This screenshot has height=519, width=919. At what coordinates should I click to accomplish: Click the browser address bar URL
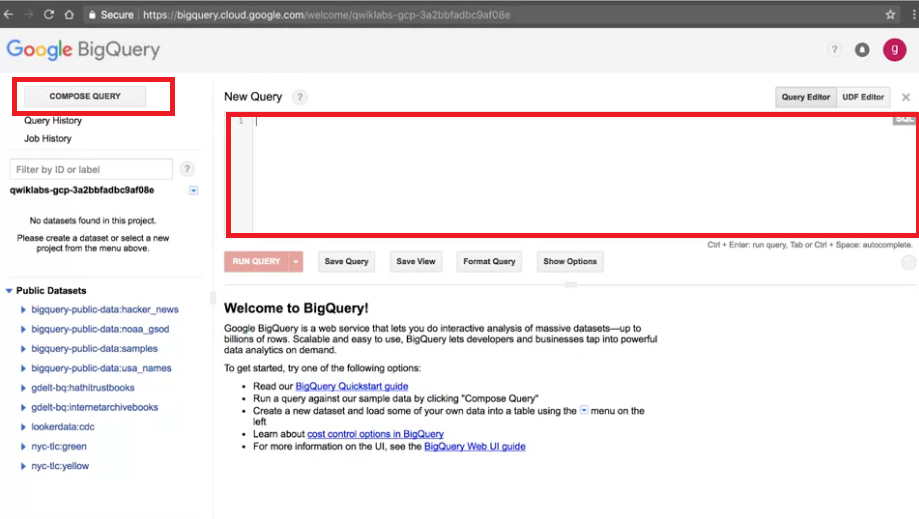(x=326, y=15)
